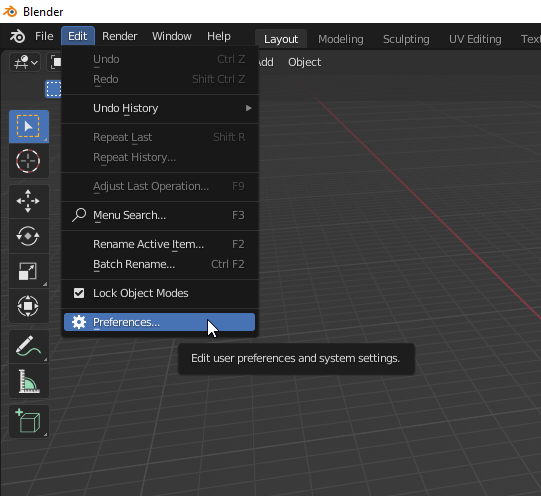Select the Move tool
Image resolution: width=541 pixels, height=496 pixels.
pos(29,201)
